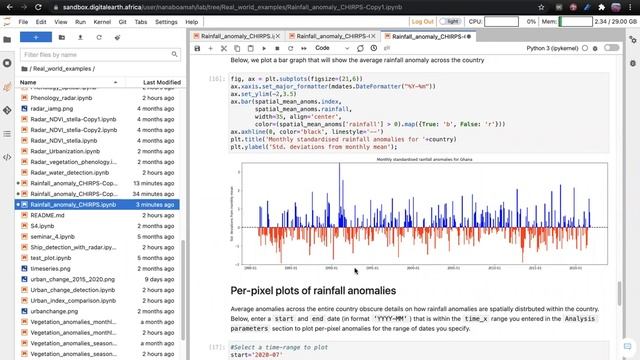Open the Help menu

tap(191, 22)
